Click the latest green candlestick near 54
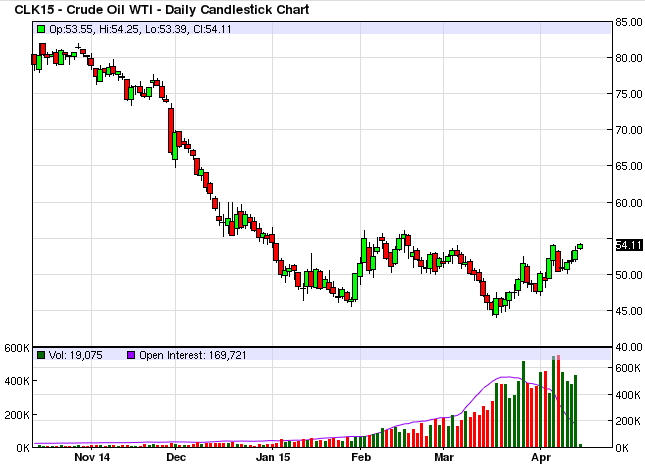Screen dimensions: 645x467 tap(580, 246)
